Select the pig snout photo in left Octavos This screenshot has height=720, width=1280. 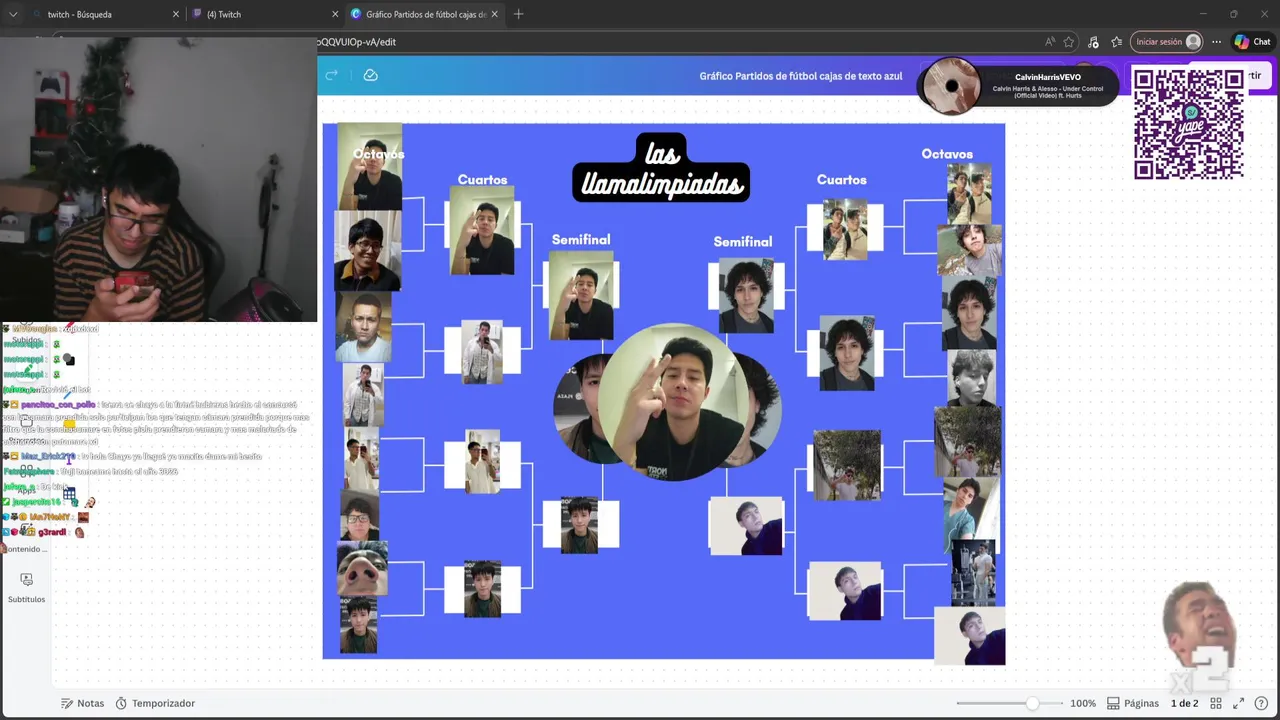click(x=362, y=569)
